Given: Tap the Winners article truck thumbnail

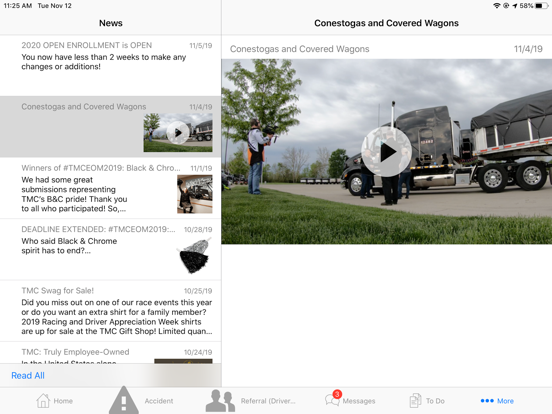Looking at the screenshot, I should [195, 194].
